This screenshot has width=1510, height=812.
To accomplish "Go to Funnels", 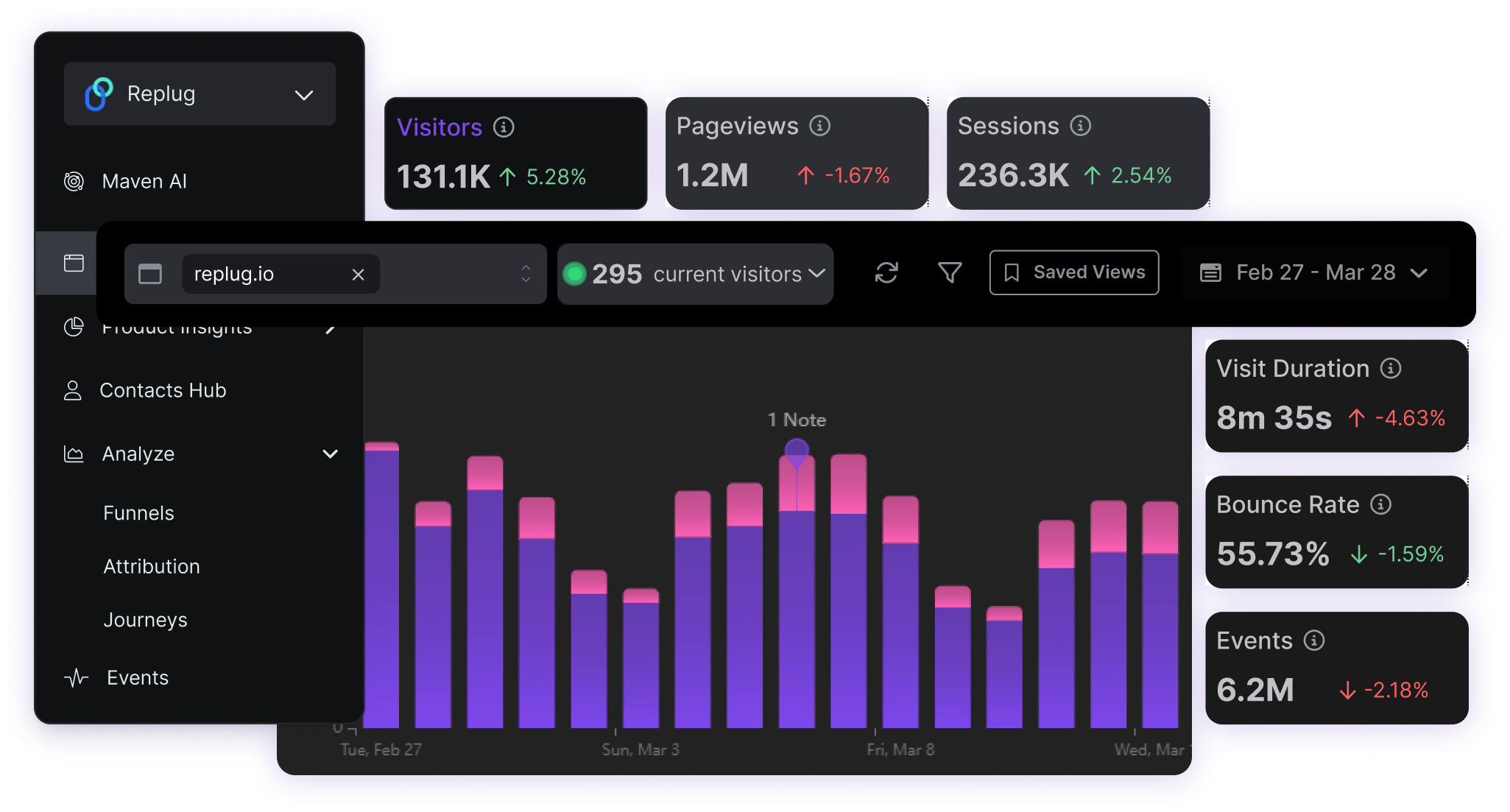I will pos(138,513).
